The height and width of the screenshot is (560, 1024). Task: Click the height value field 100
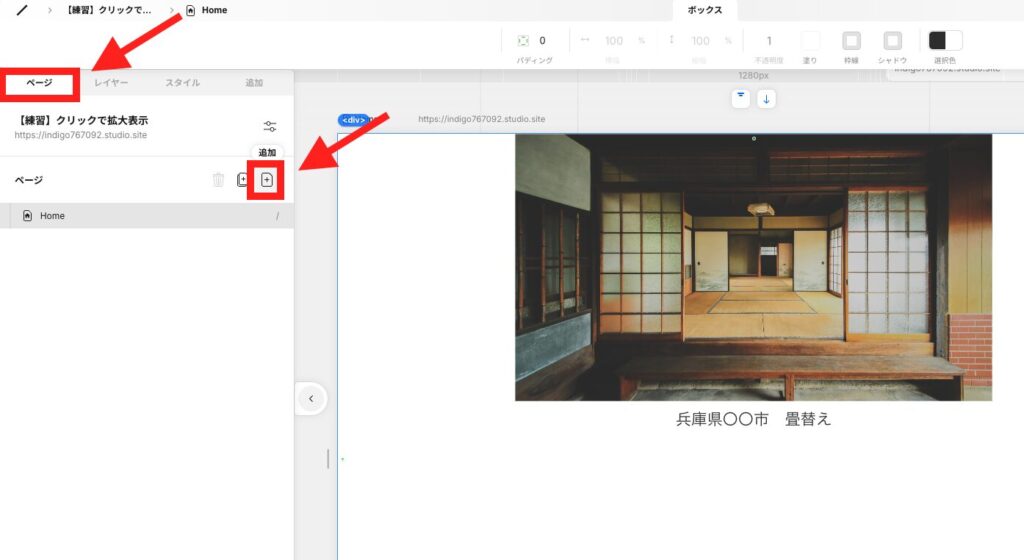(701, 40)
